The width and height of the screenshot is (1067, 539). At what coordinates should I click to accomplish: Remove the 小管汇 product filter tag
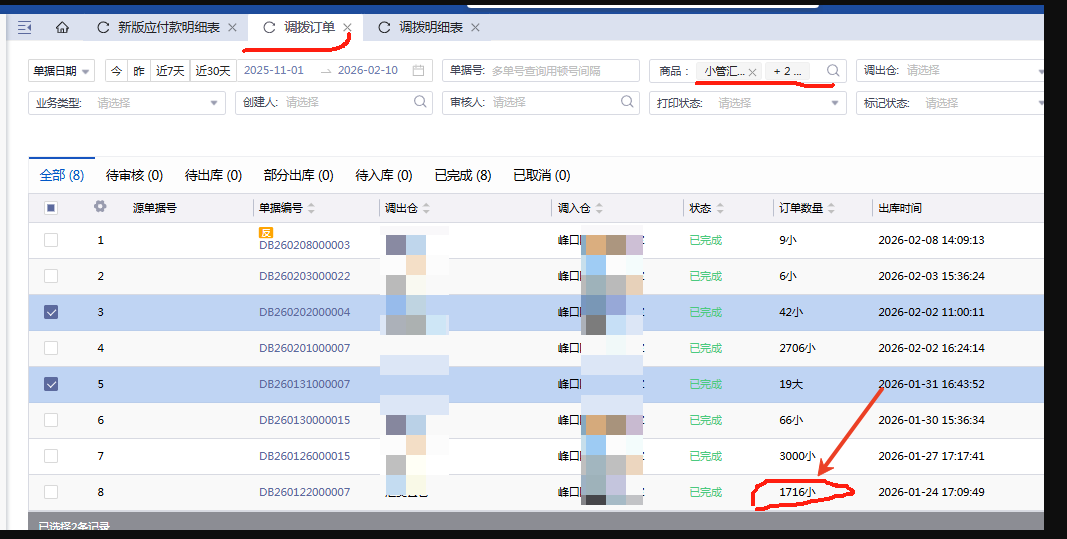[x=752, y=72]
